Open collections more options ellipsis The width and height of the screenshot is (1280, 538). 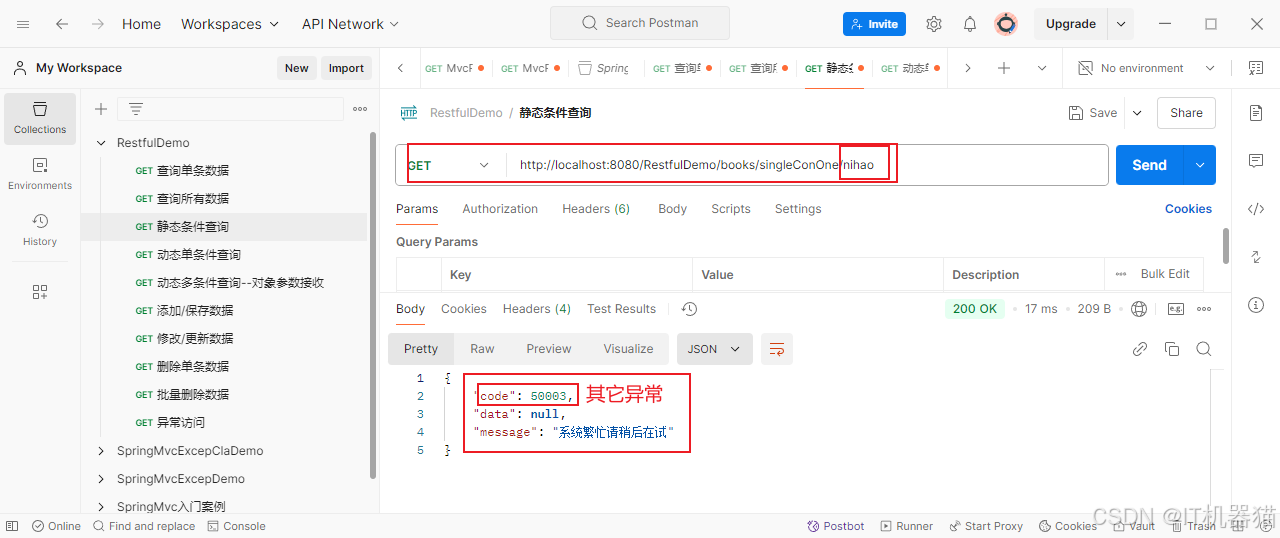coord(360,109)
